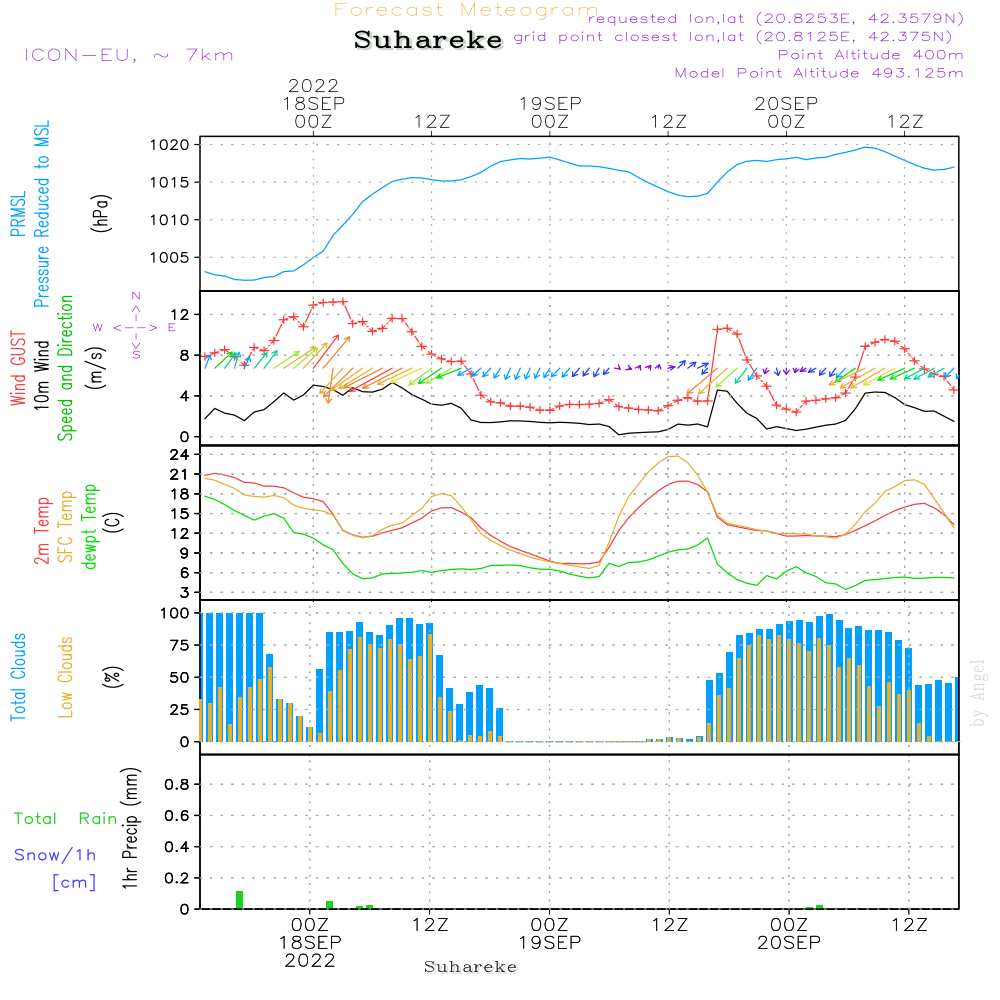The height and width of the screenshot is (1000, 1000).
Task: Click the wind direction compass rose
Action: [x=135, y=326]
